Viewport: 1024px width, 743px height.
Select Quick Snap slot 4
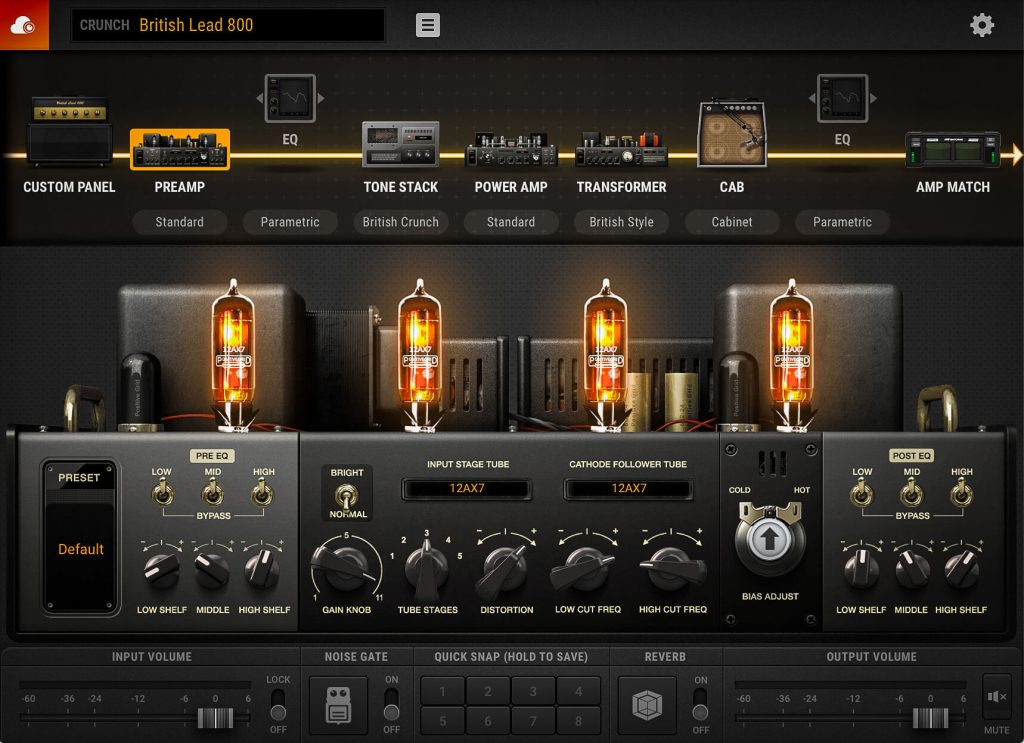tap(578, 691)
